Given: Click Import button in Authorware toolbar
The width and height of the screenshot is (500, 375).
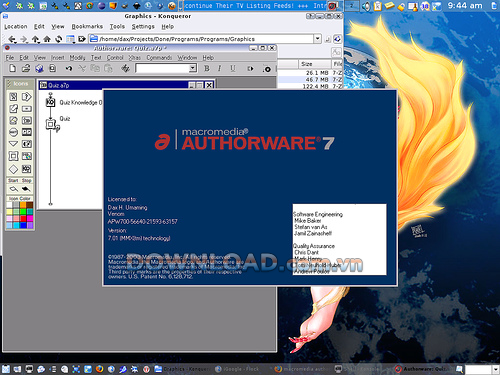Looking at the screenshot, I should tap(52, 68).
